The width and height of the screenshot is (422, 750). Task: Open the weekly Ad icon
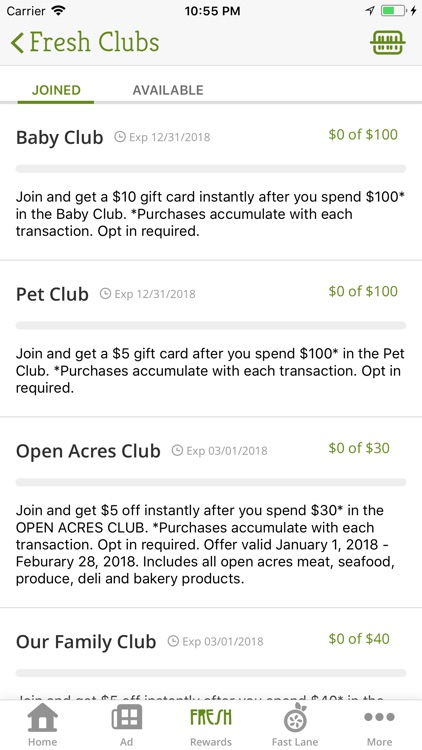127,717
